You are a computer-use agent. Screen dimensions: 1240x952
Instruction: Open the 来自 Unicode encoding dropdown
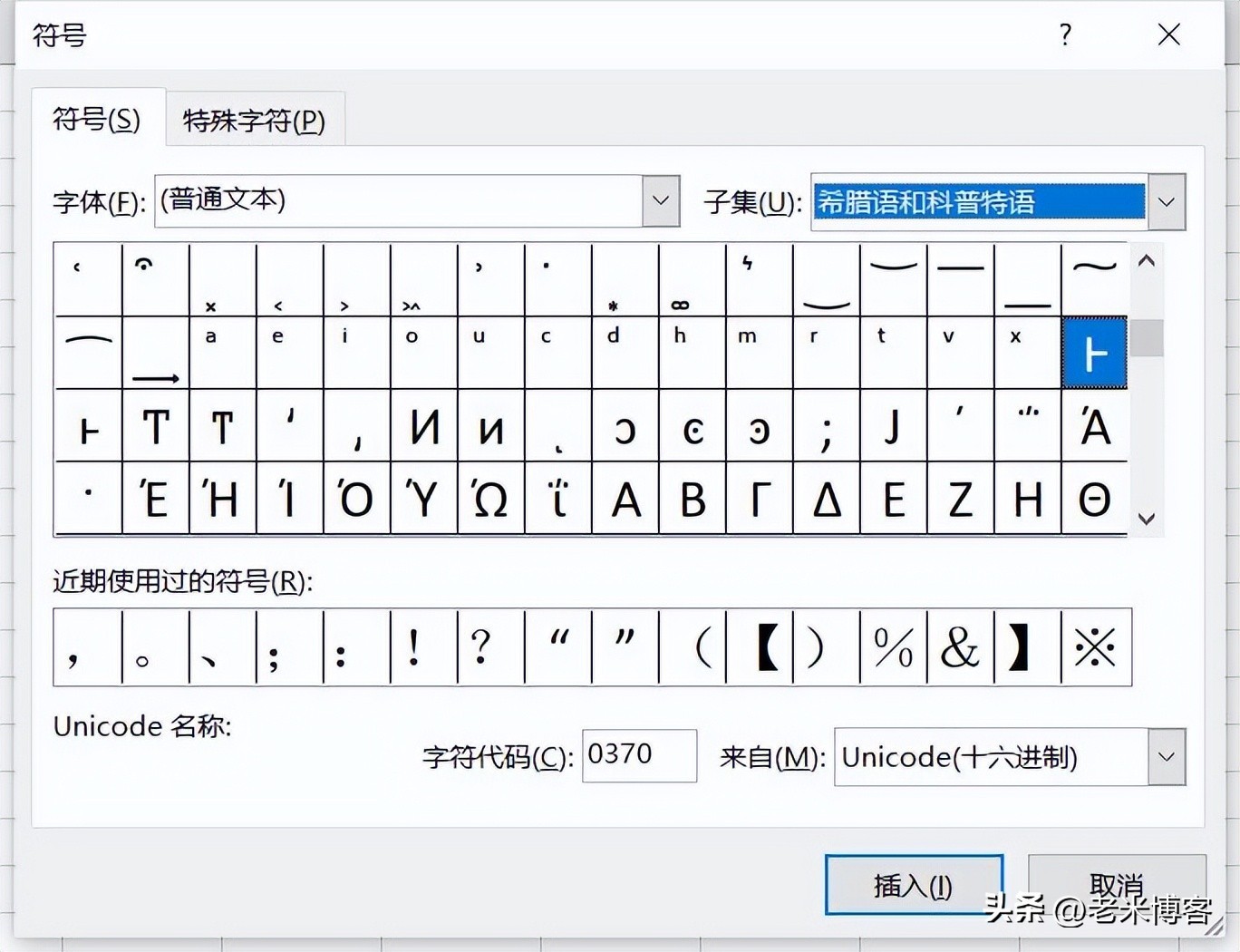coord(1167,757)
